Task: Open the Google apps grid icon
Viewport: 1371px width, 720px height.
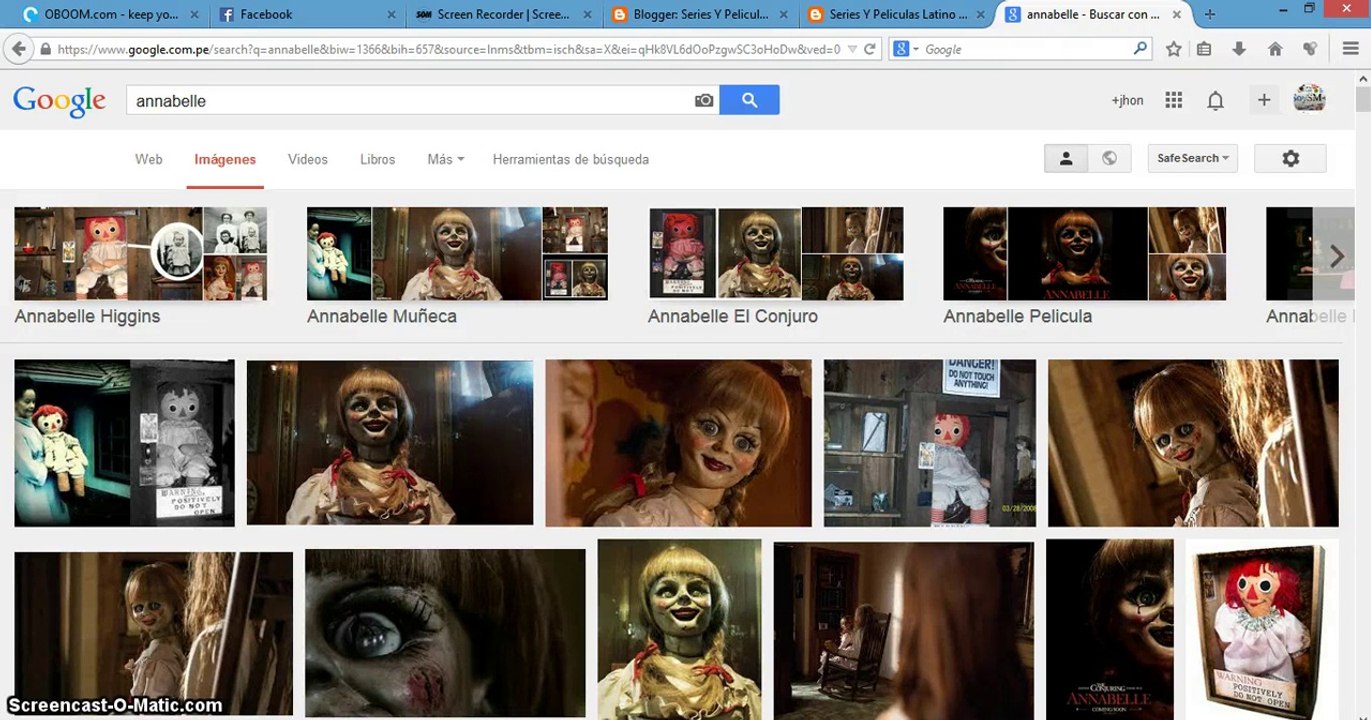Action: [x=1174, y=100]
